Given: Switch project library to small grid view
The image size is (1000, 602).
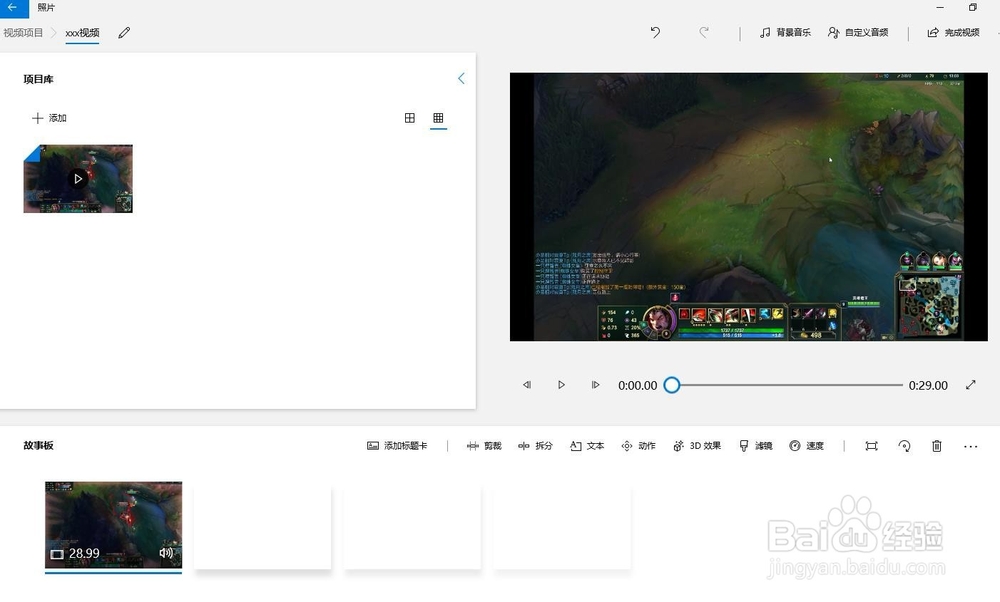Looking at the screenshot, I should coord(438,117).
